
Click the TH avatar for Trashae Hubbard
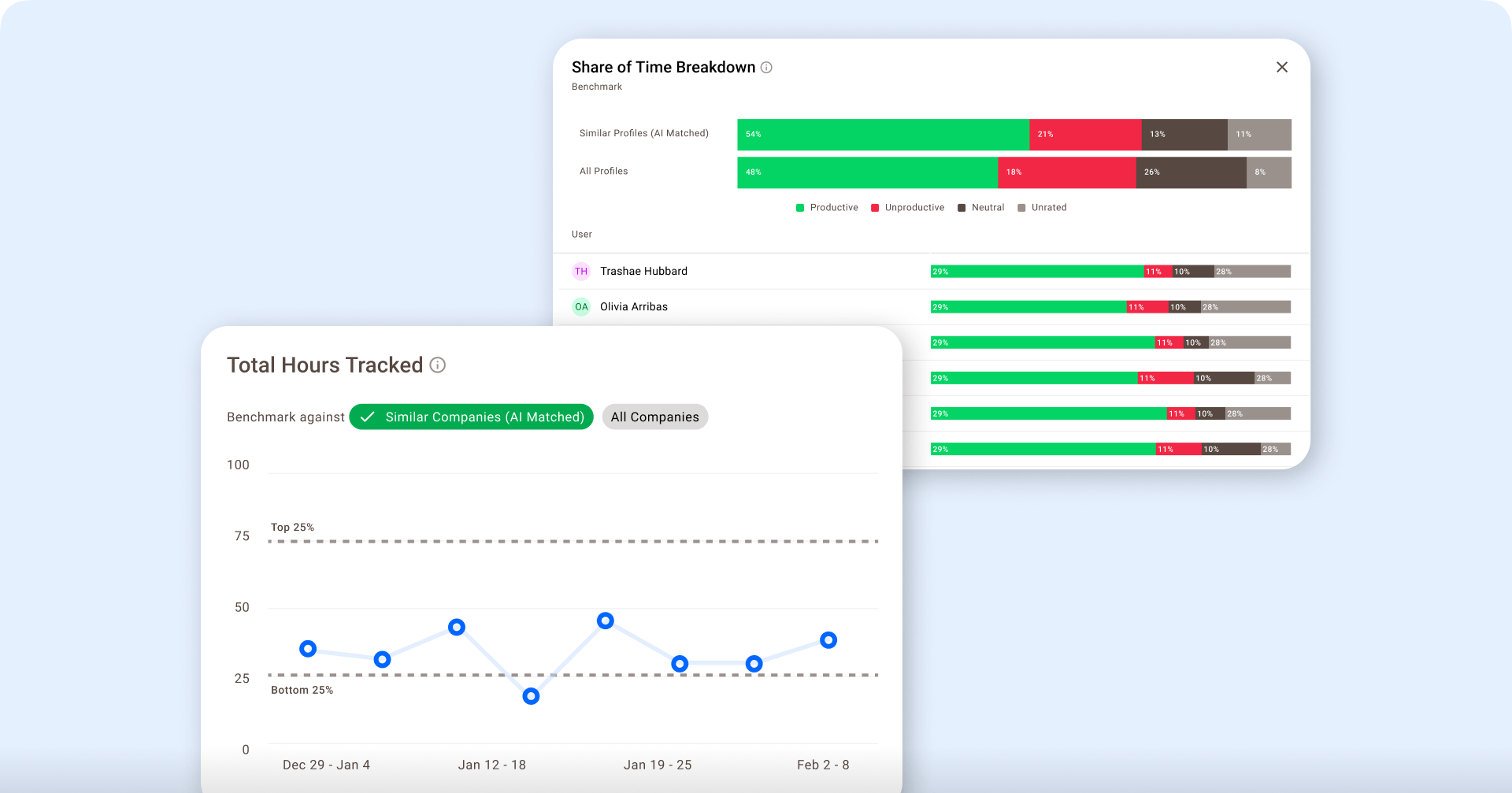pos(581,271)
